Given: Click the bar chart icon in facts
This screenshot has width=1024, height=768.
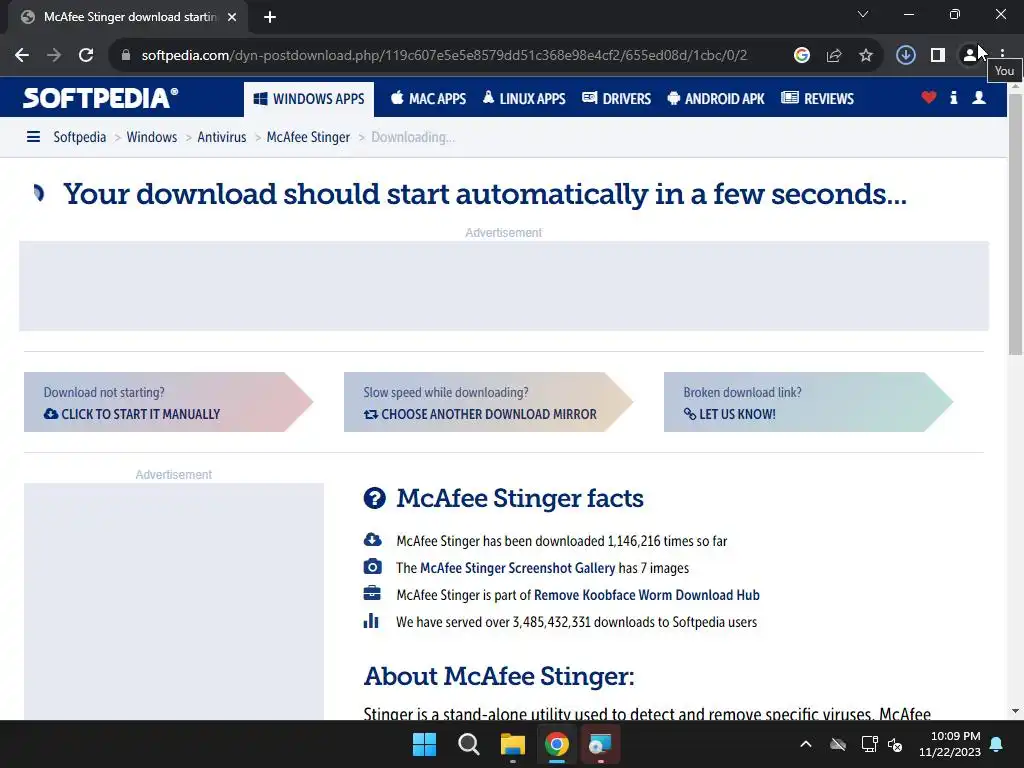Looking at the screenshot, I should tap(371, 620).
